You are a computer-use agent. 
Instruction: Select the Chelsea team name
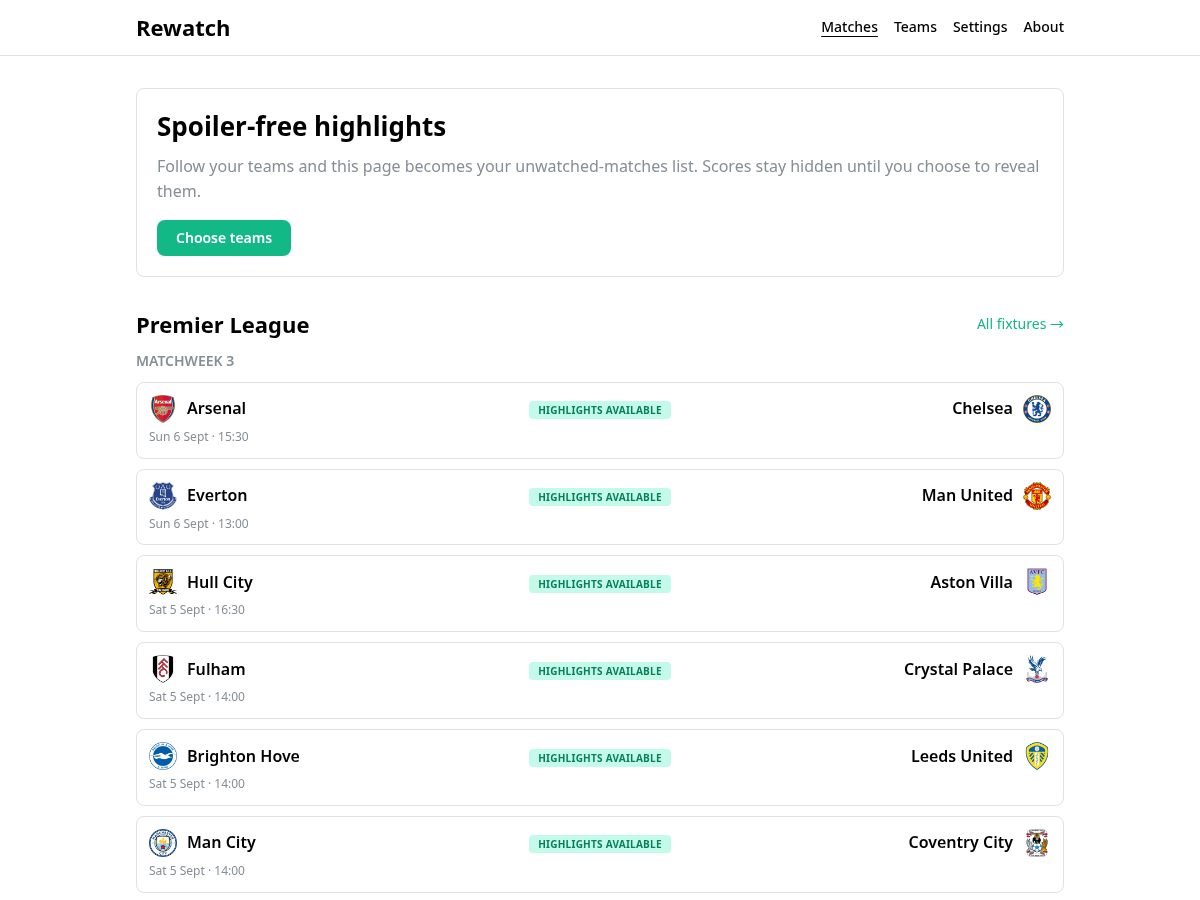[982, 408]
